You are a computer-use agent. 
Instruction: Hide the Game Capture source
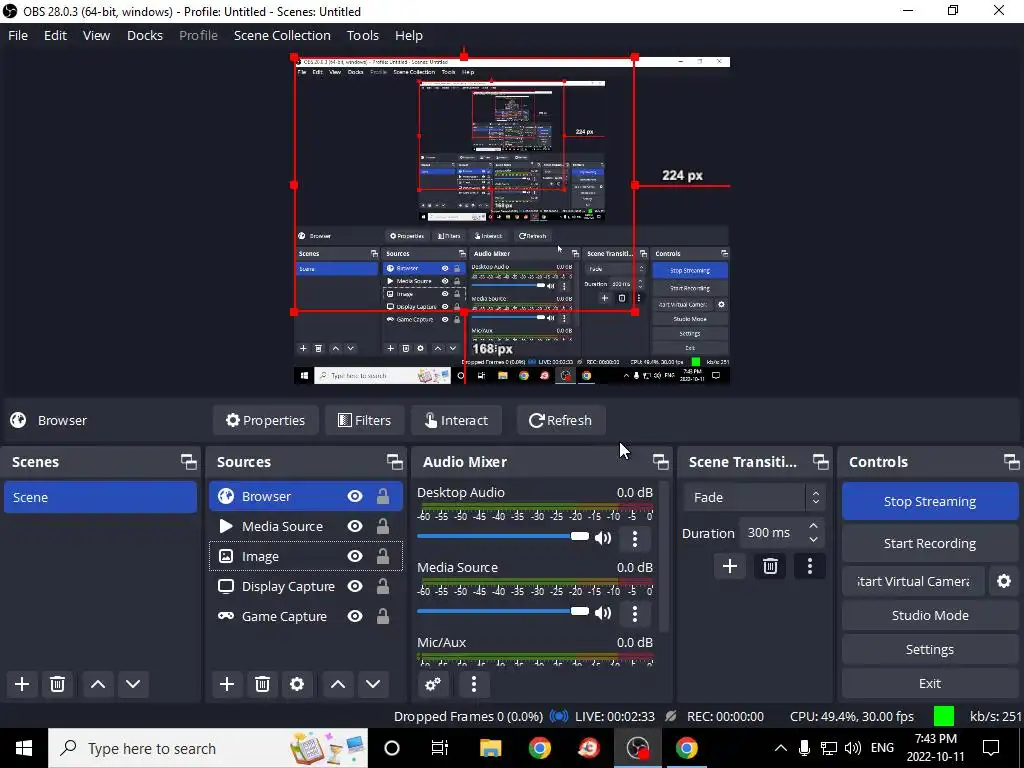pos(355,616)
